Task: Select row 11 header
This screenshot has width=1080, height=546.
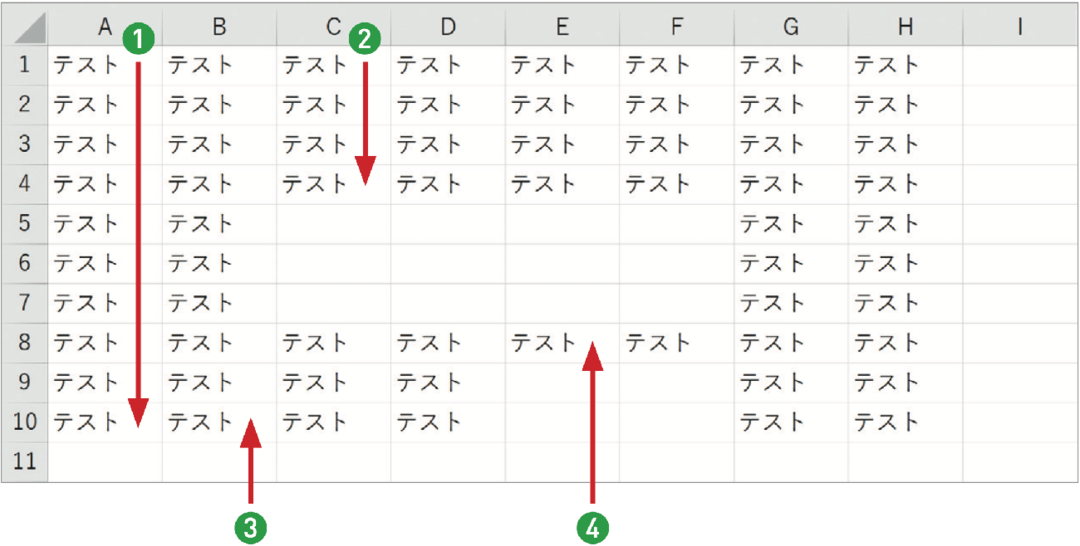Action: click(x=25, y=461)
